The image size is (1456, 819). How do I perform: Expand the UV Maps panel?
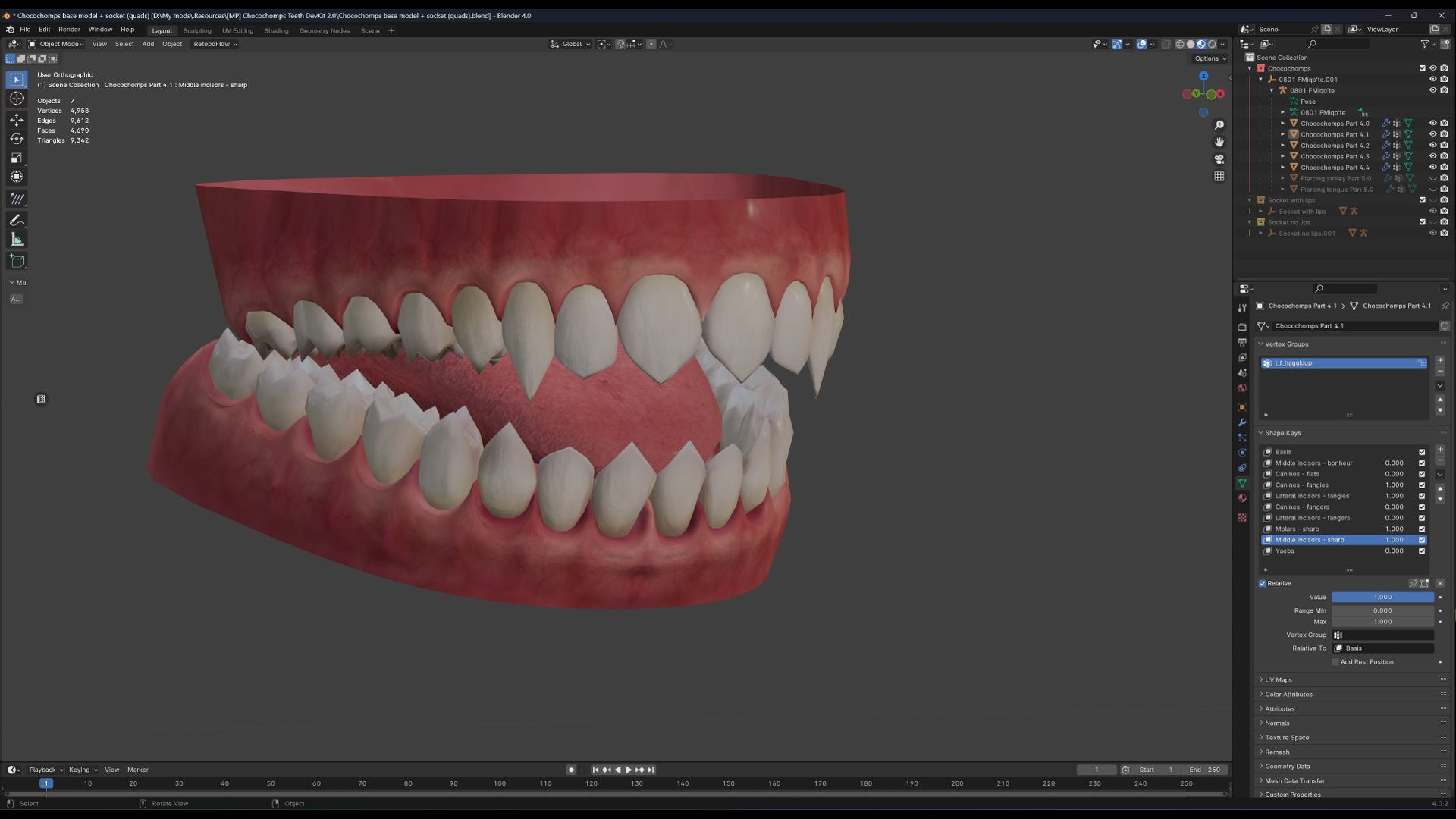(1279, 680)
